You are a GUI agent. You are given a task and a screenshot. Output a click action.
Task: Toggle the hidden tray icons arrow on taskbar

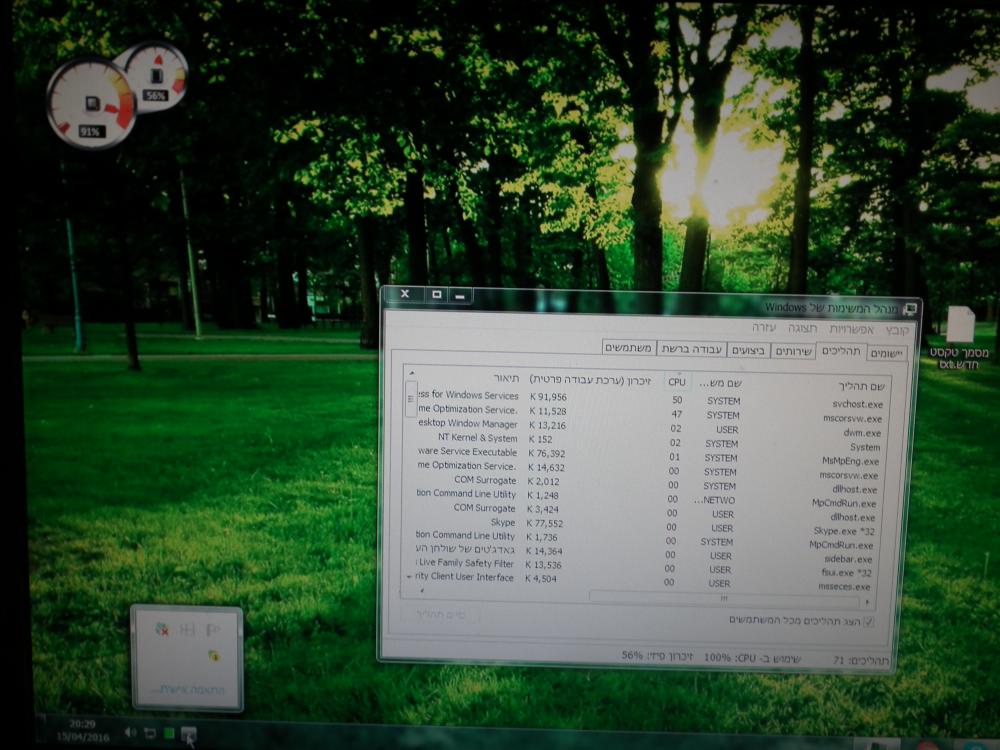click(x=188, y=736)
